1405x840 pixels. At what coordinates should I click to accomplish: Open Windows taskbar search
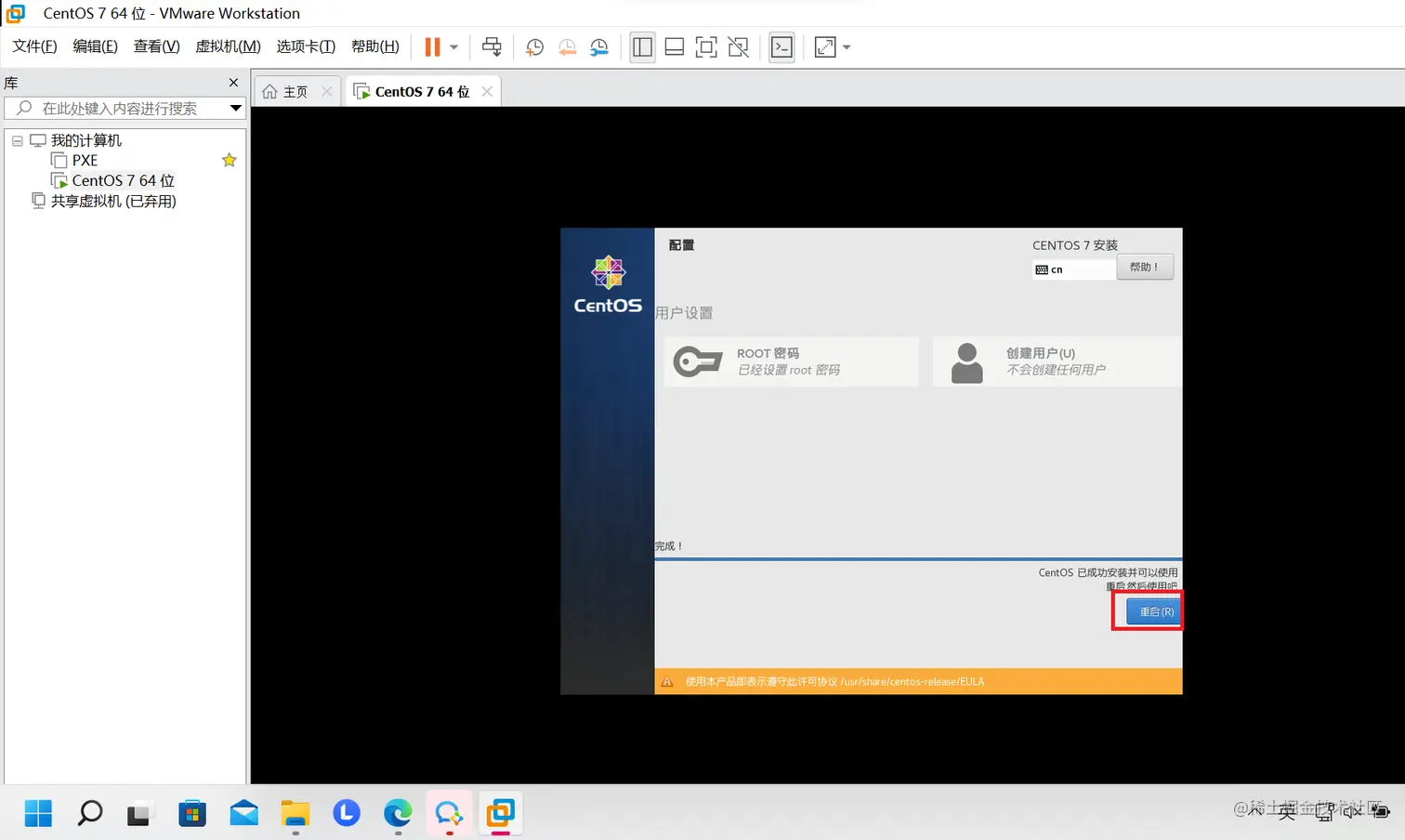(x=89, y=814)
